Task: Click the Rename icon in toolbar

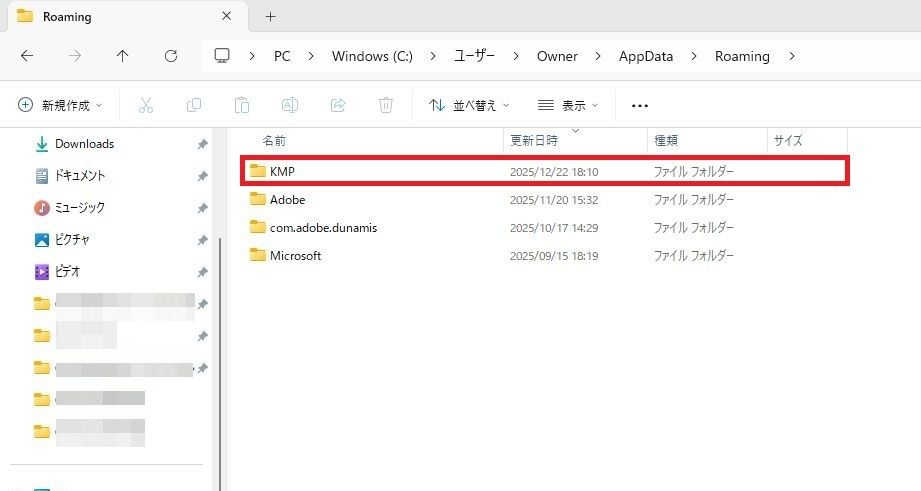Action: pos(289,105)
